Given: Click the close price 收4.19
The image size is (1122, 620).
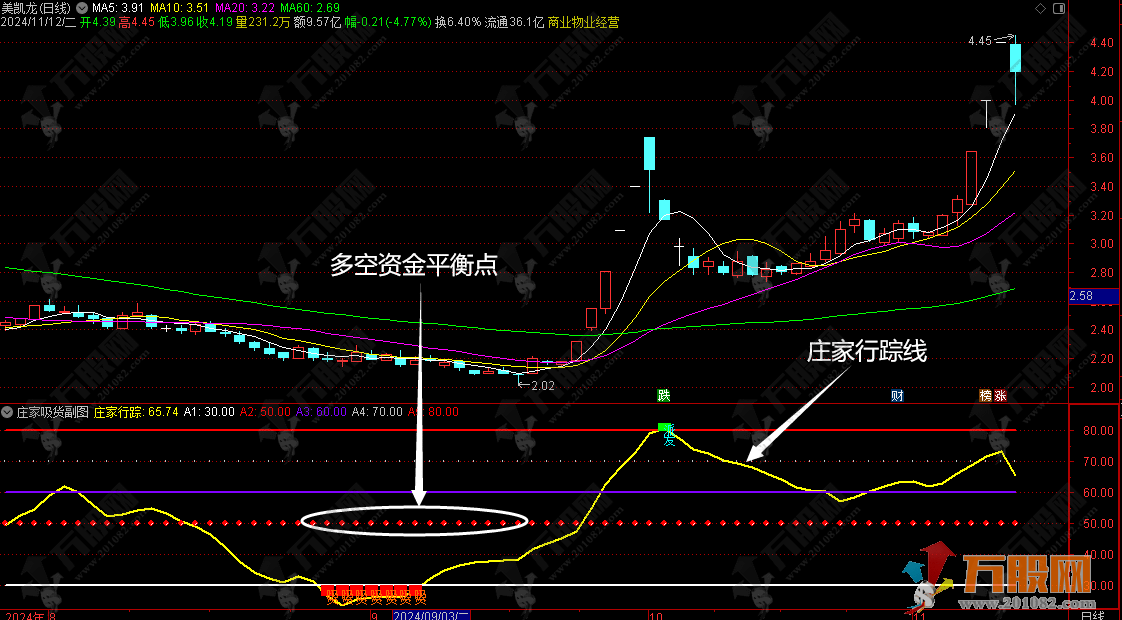Looking at the screenshot, I should [x=214, y=22].
